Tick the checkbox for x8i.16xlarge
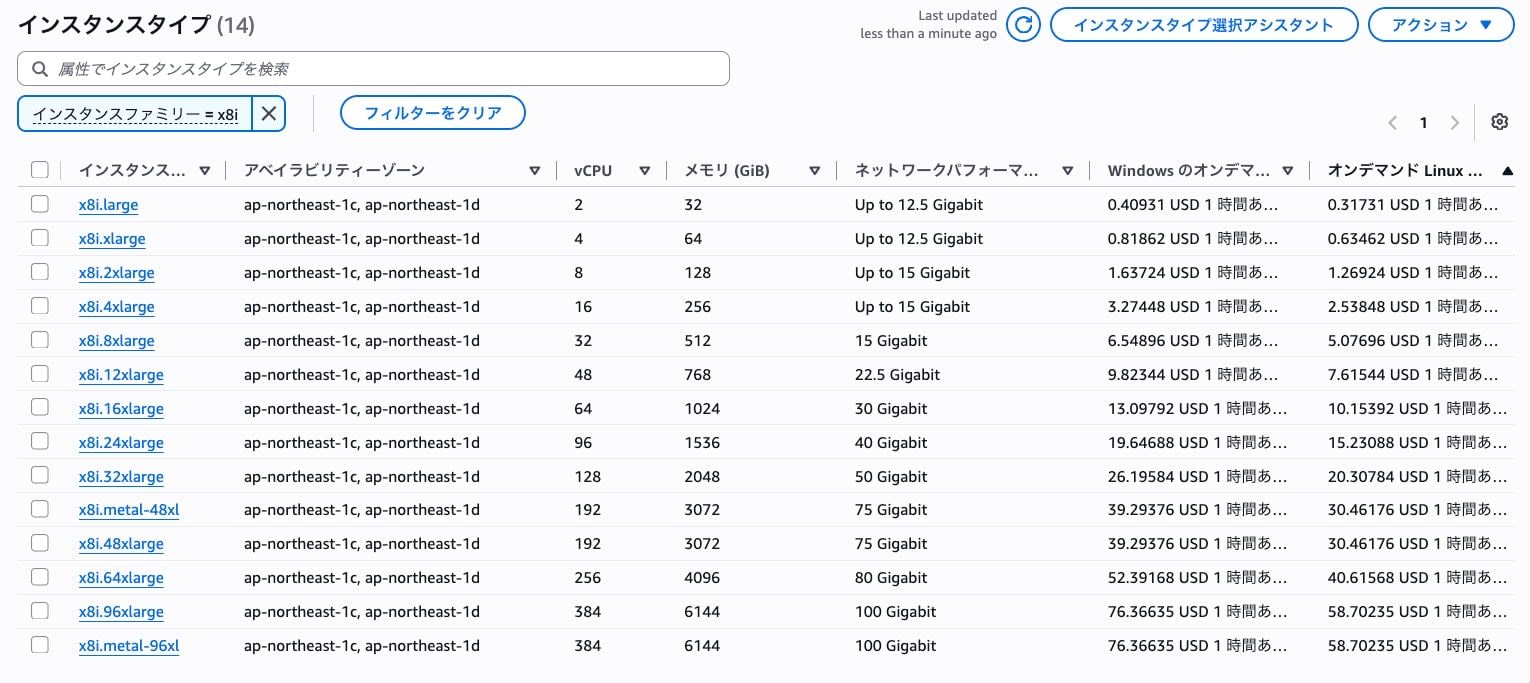 pos(39,408)
